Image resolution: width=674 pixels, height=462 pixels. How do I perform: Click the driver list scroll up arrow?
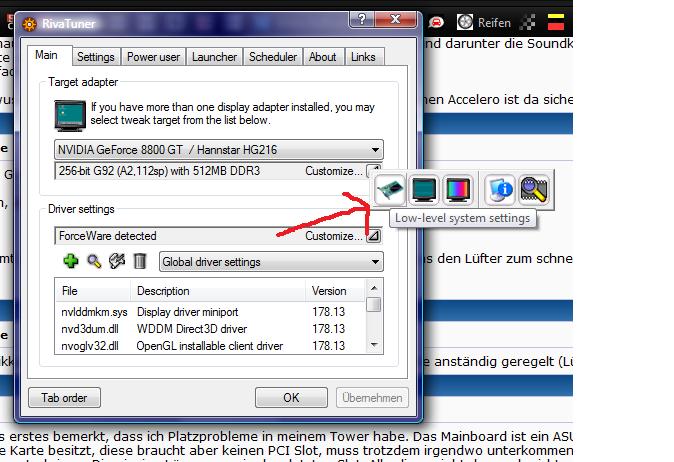tap(374, 288)
